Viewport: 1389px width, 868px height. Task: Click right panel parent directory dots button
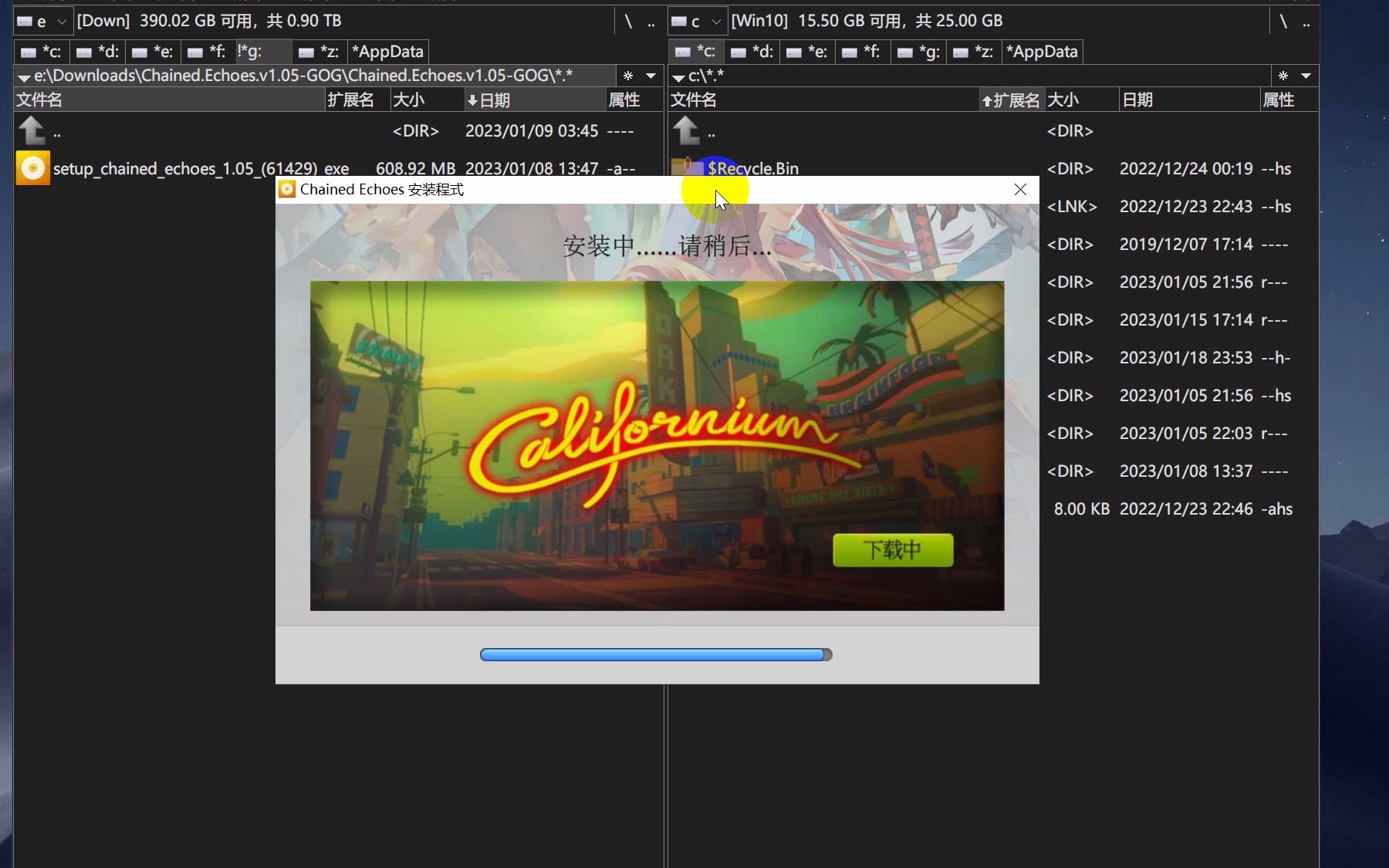1306,22
